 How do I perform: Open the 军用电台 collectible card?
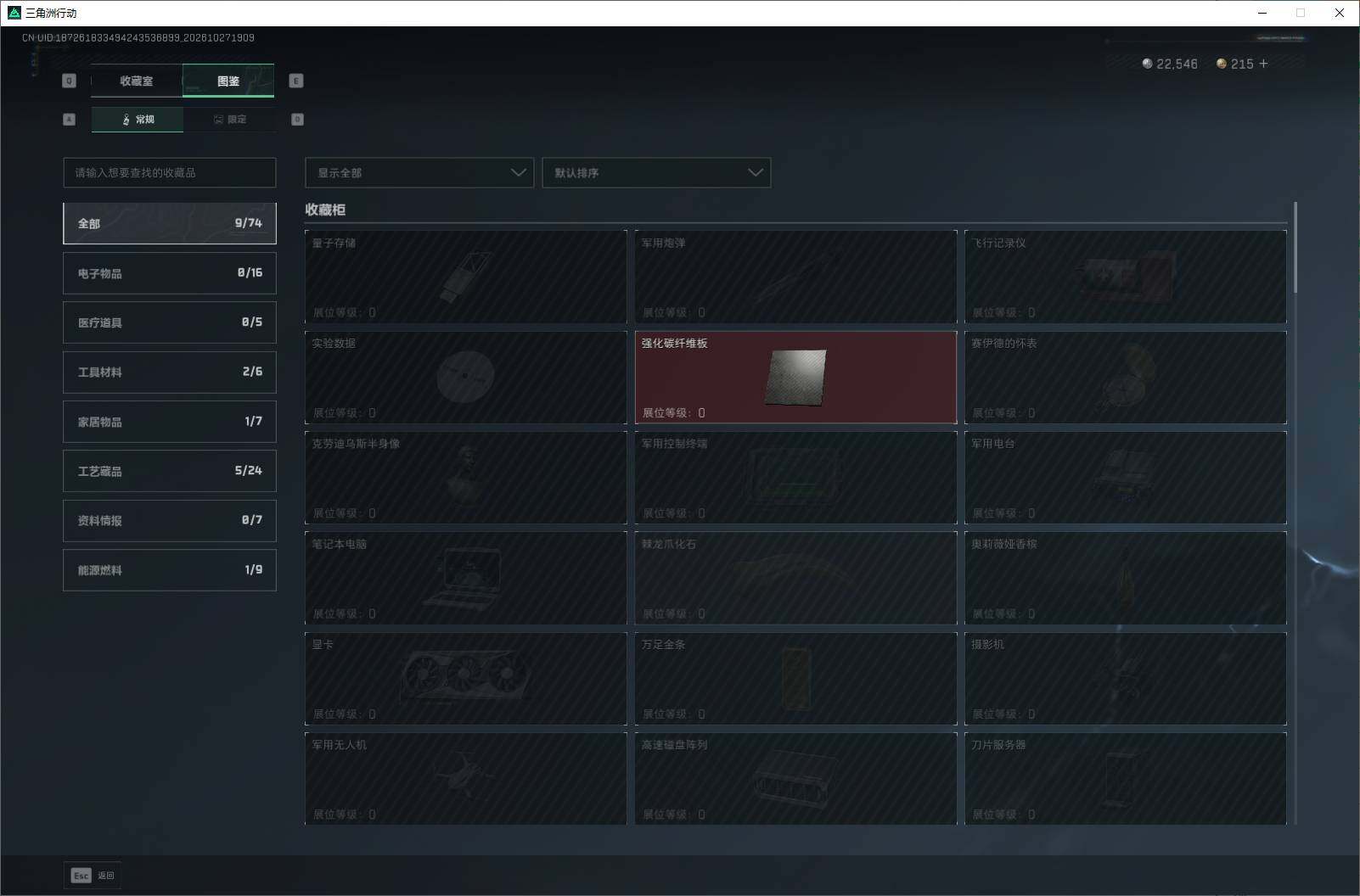(x=1126, y=478)
